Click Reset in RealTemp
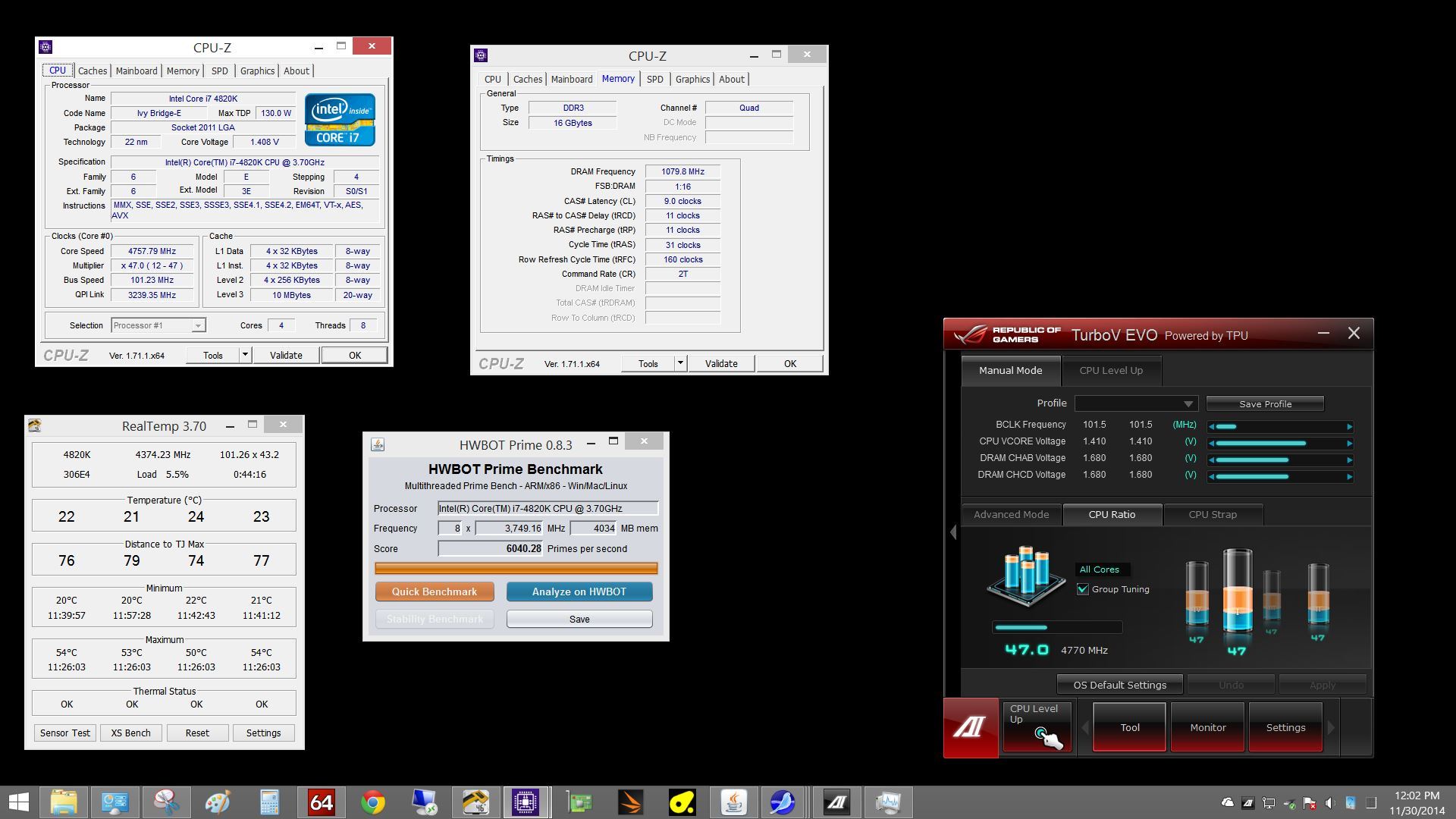The image size is (1456, 819). (x=197, y=733)
